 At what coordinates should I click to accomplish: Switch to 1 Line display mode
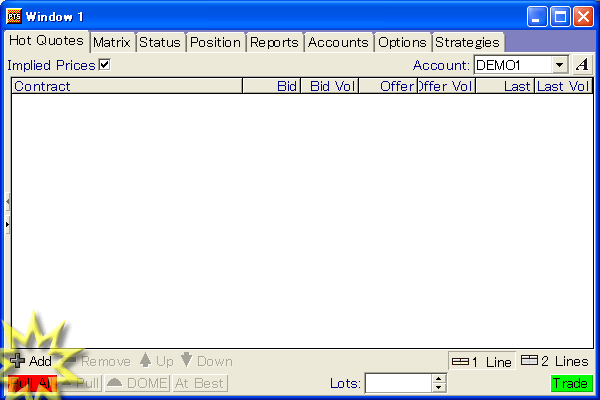tap(482, 361)
